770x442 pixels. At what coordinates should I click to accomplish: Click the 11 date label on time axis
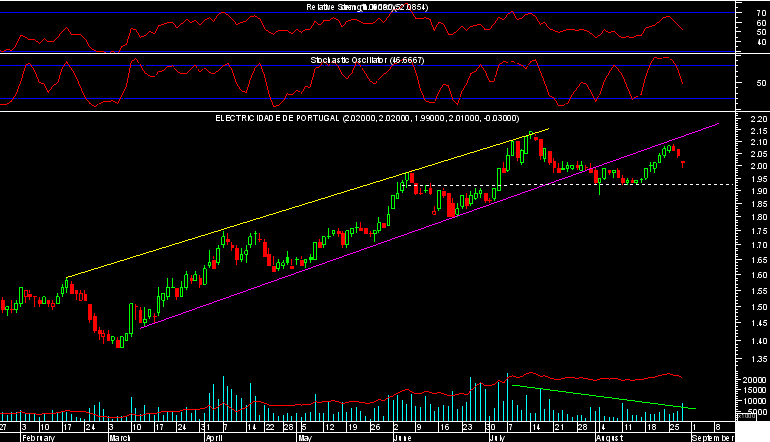click(628, 427)
